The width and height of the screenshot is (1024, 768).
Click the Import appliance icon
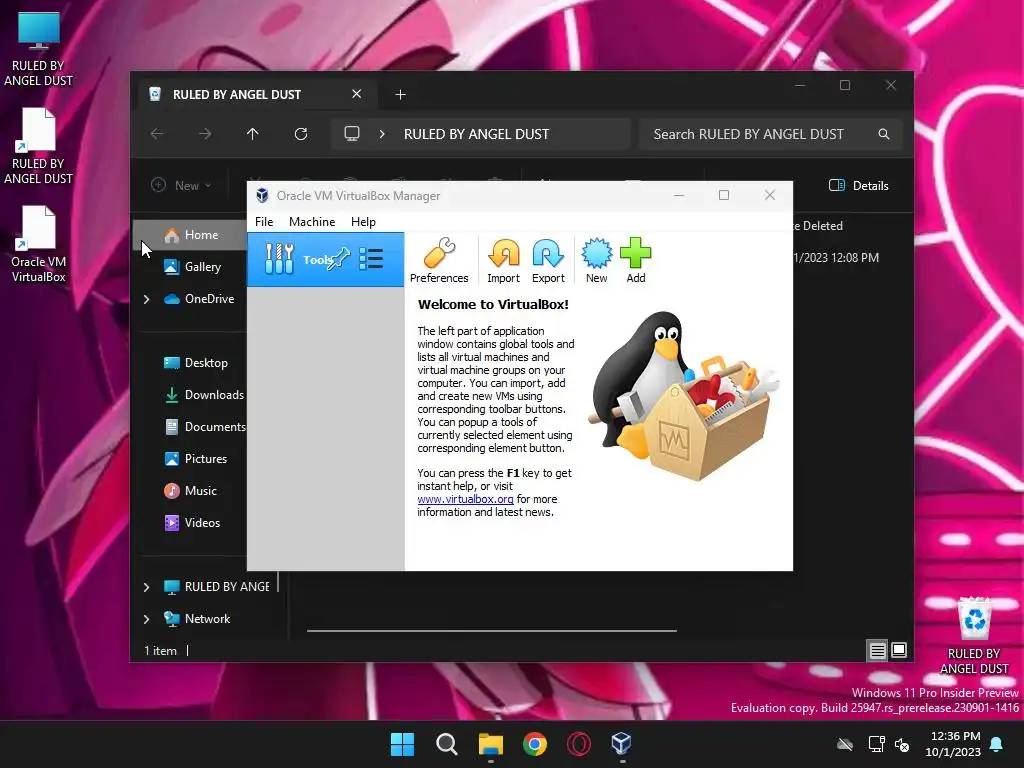click(x=504, y=260)
